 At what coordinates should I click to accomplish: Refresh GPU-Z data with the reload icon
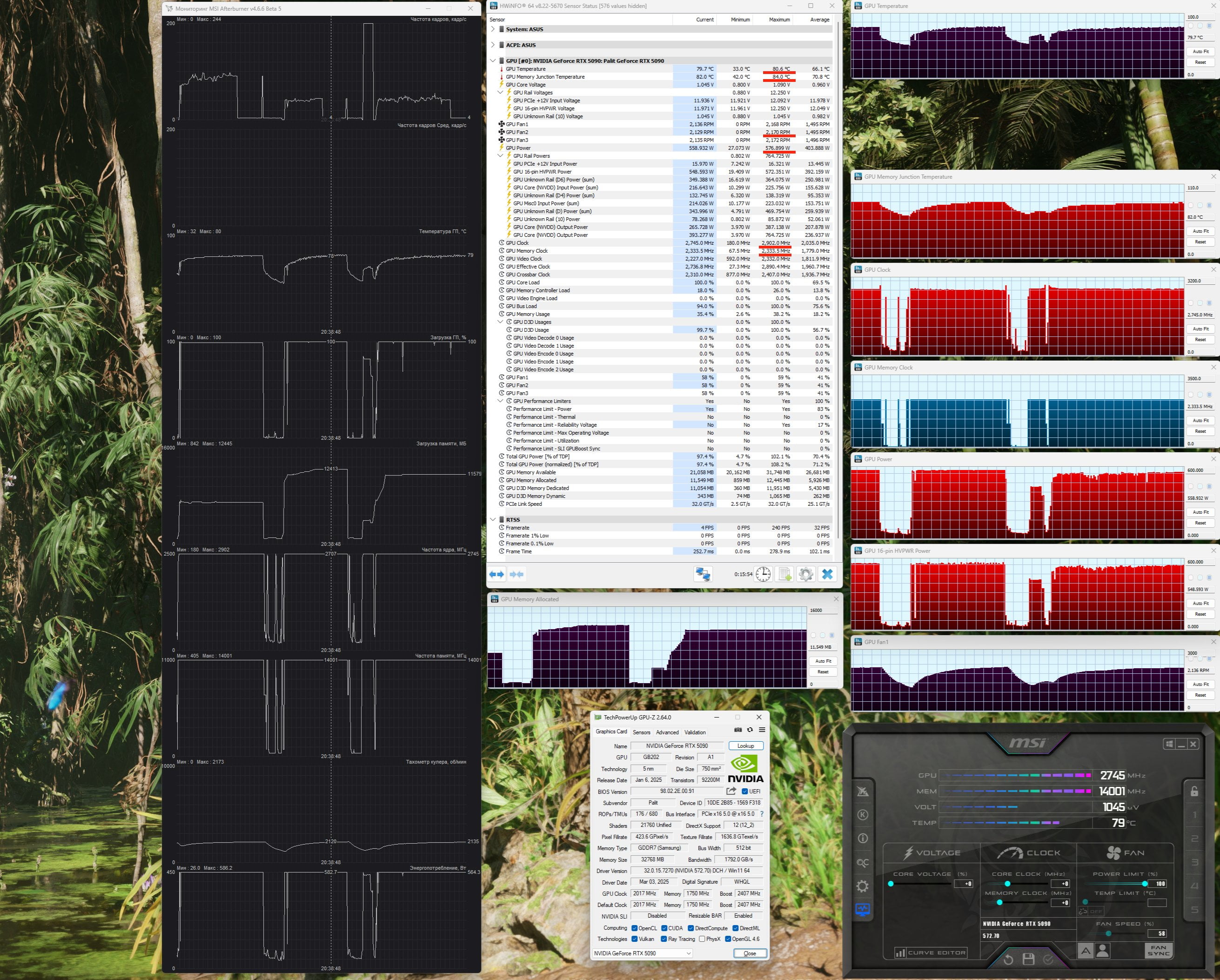click(x=750, y=730)
